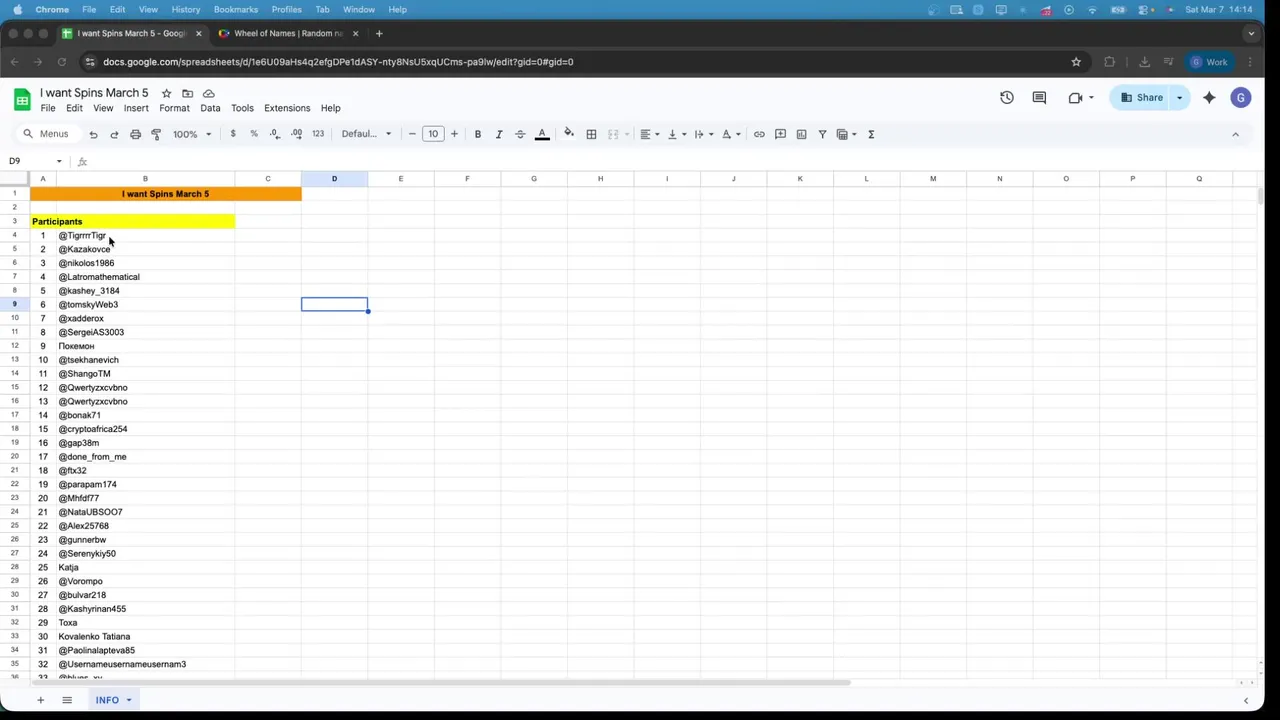Viewport: 1280px width, 720px height.
Task: Open text wrapping dropdown
Action: pos(703,134)
